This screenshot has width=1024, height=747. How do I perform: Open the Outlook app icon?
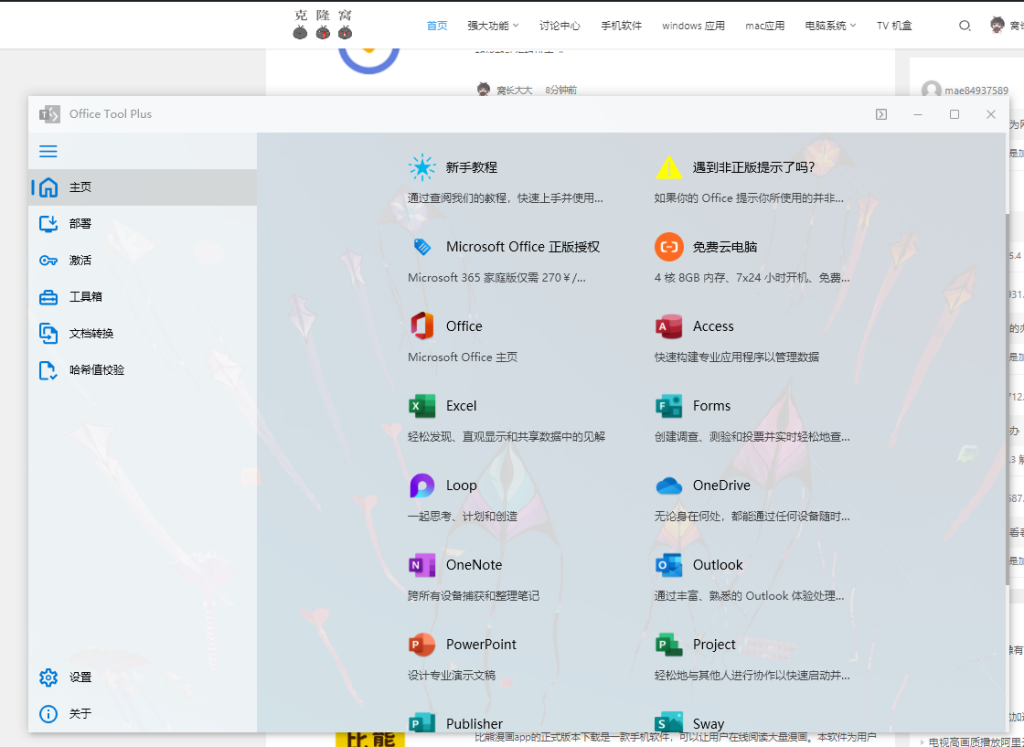click(x=669, y=565)
